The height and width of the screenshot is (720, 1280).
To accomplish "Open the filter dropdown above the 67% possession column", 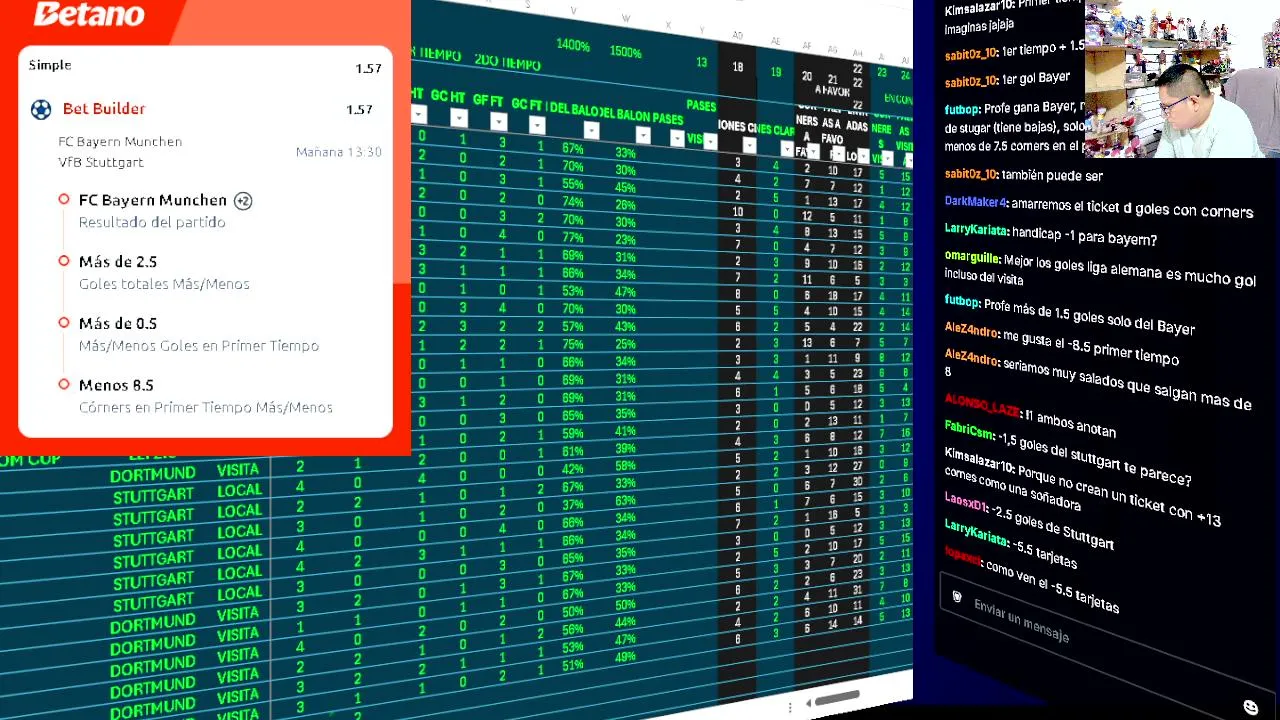I will (x=591, y=131).
